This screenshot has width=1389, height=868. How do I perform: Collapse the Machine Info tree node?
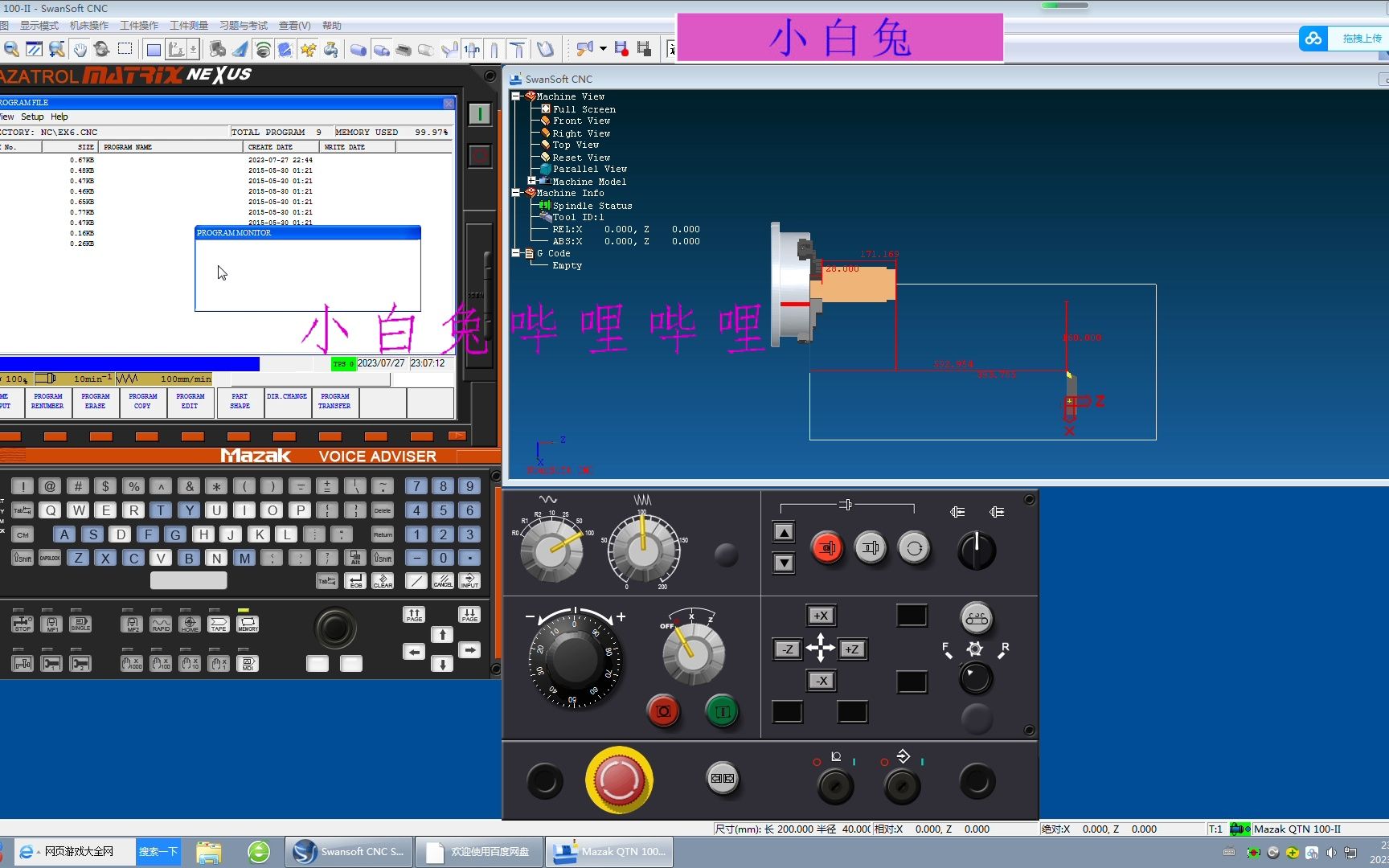coord(516,192)
